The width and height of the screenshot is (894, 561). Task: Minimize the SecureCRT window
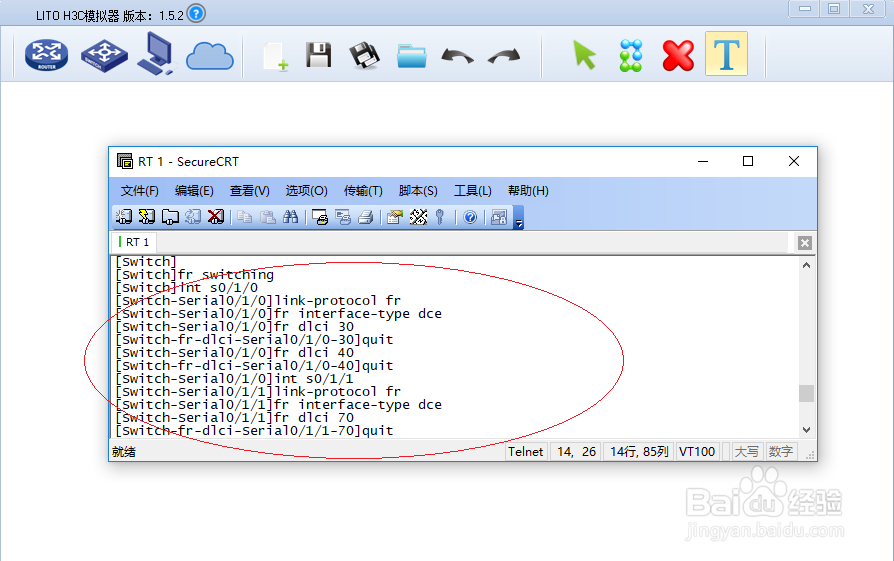pos(703,161)
